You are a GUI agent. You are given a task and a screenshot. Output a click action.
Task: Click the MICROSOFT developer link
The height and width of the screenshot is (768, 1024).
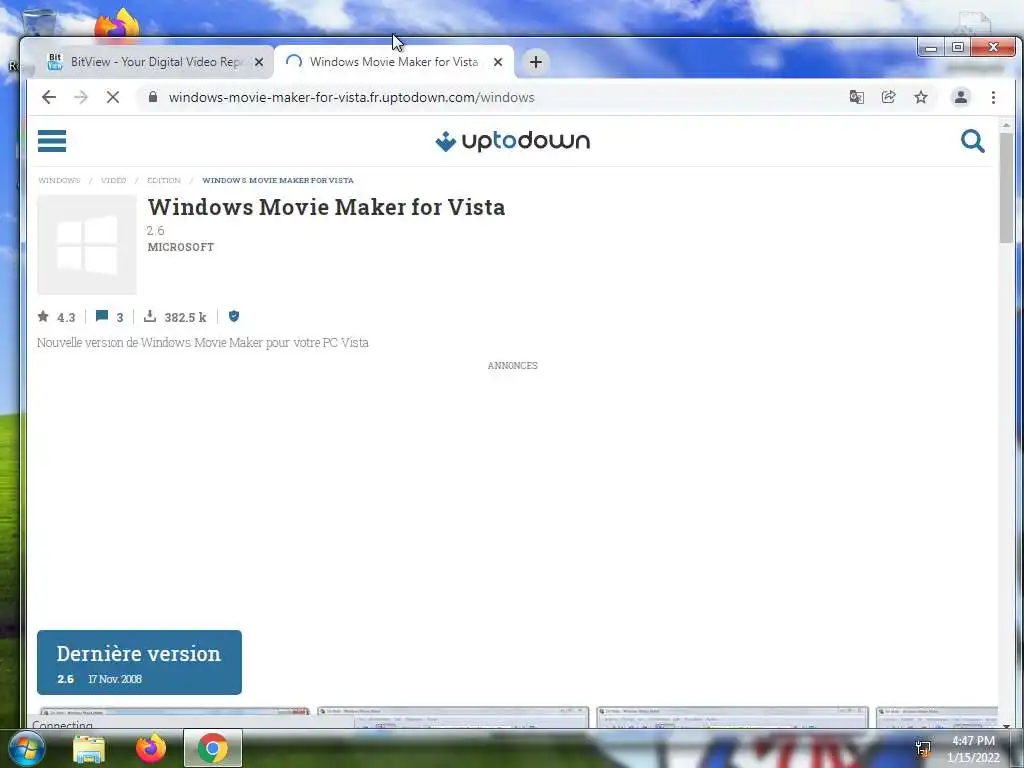pos(181,247)
